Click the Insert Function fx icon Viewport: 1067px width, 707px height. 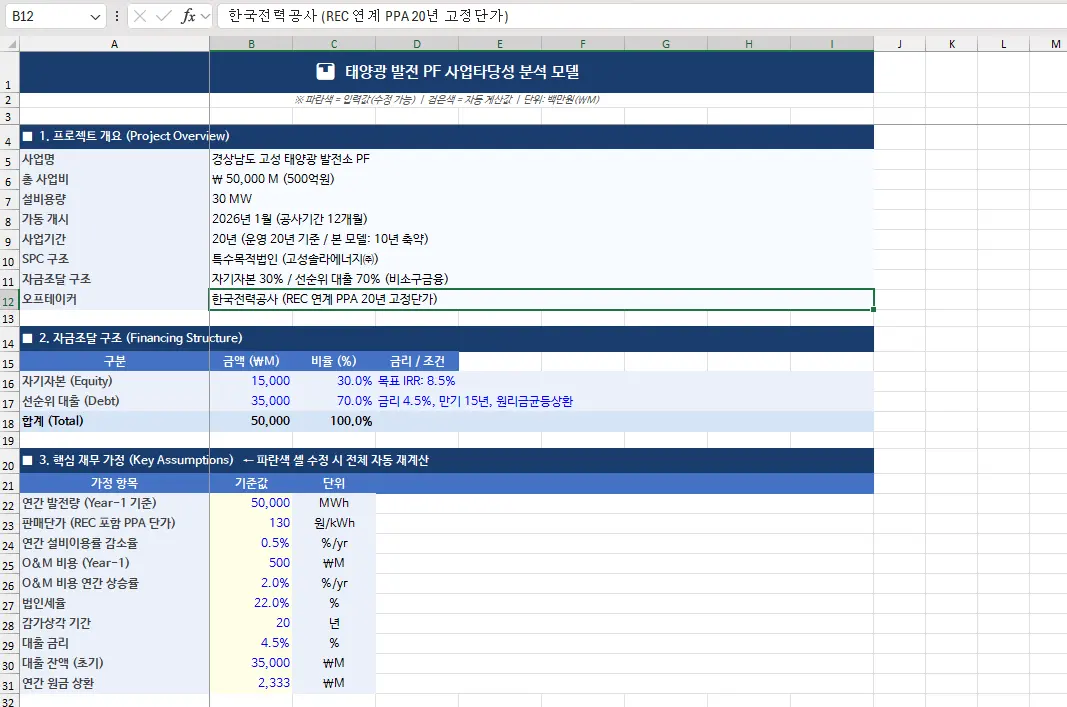pyautogui.click(x=187, y=17)
